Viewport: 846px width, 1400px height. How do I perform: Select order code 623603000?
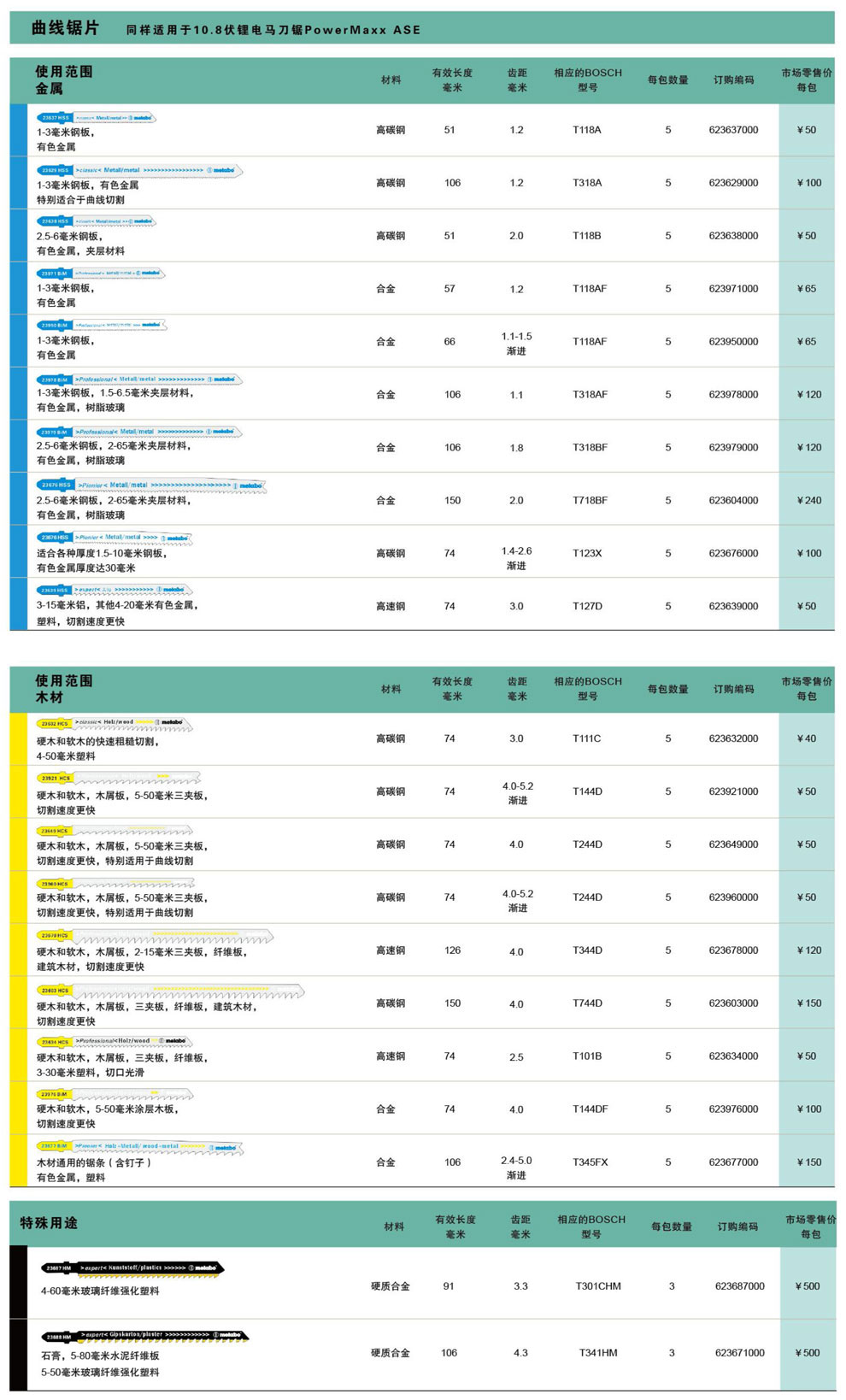tap(733, 1003)
